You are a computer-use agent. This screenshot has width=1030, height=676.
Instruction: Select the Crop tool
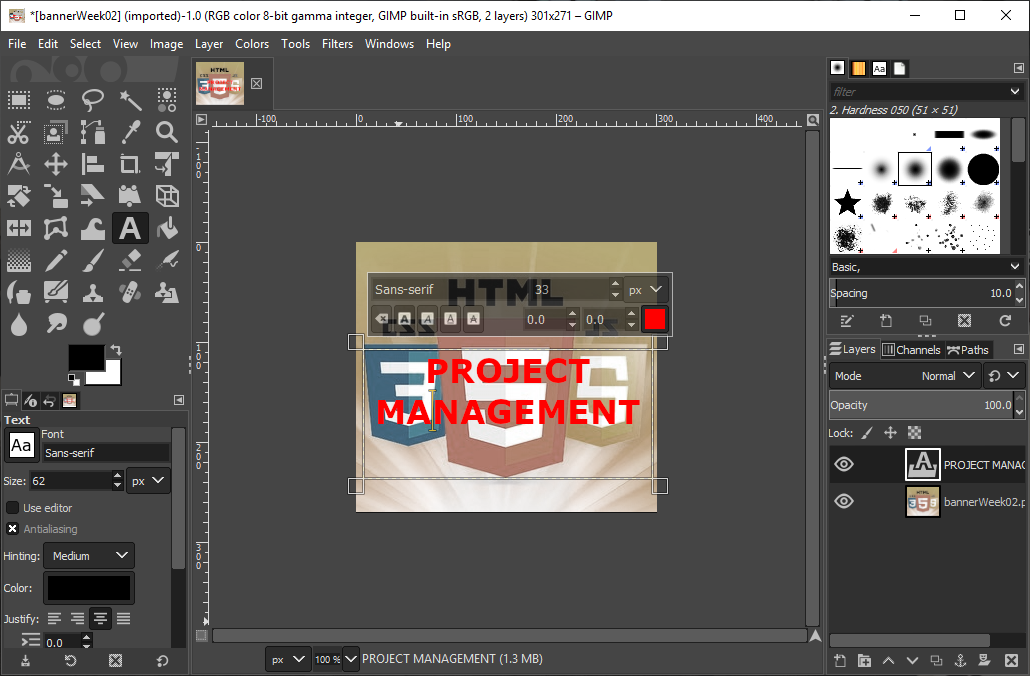130,164
